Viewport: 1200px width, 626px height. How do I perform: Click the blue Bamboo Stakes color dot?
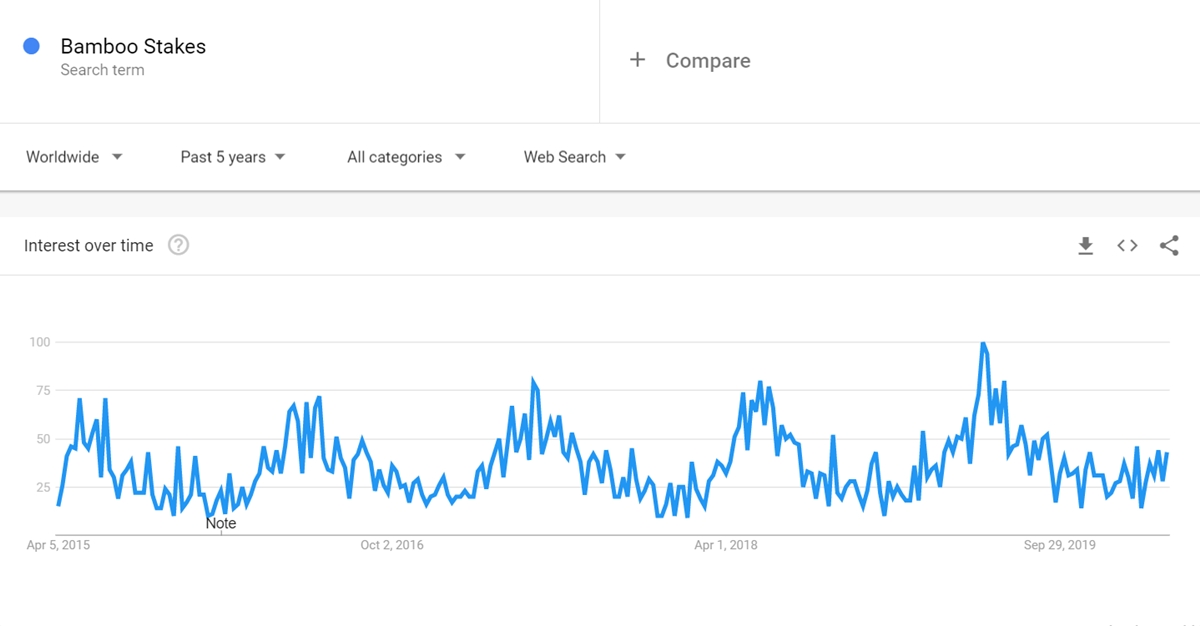coord(31,46)
